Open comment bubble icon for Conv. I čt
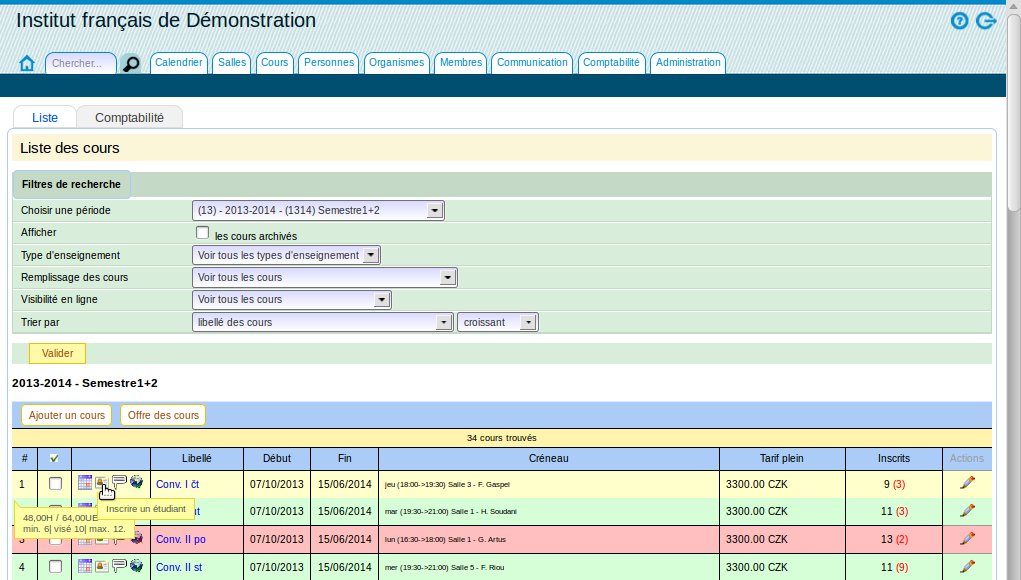This screenshot has height=580, width=1021. click(x=119, y=482)
